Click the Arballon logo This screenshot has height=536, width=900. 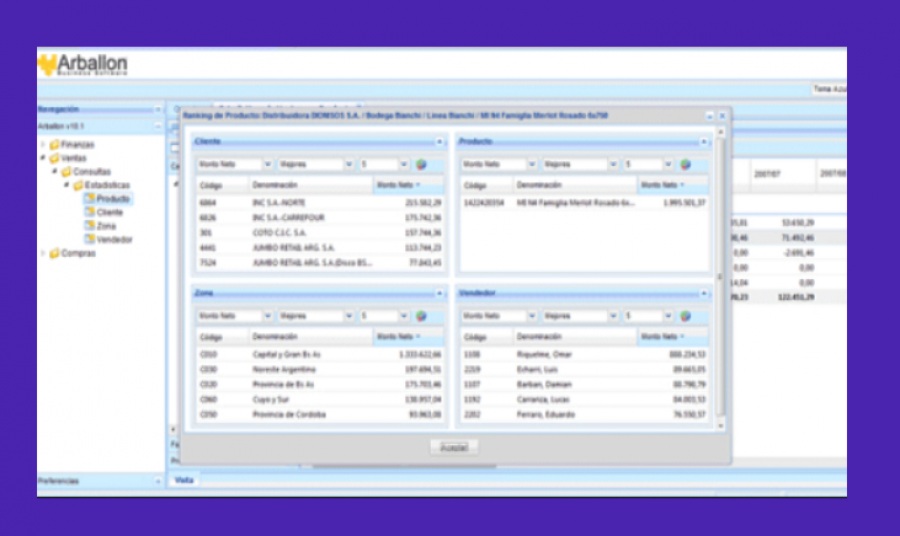click(83, 65)
